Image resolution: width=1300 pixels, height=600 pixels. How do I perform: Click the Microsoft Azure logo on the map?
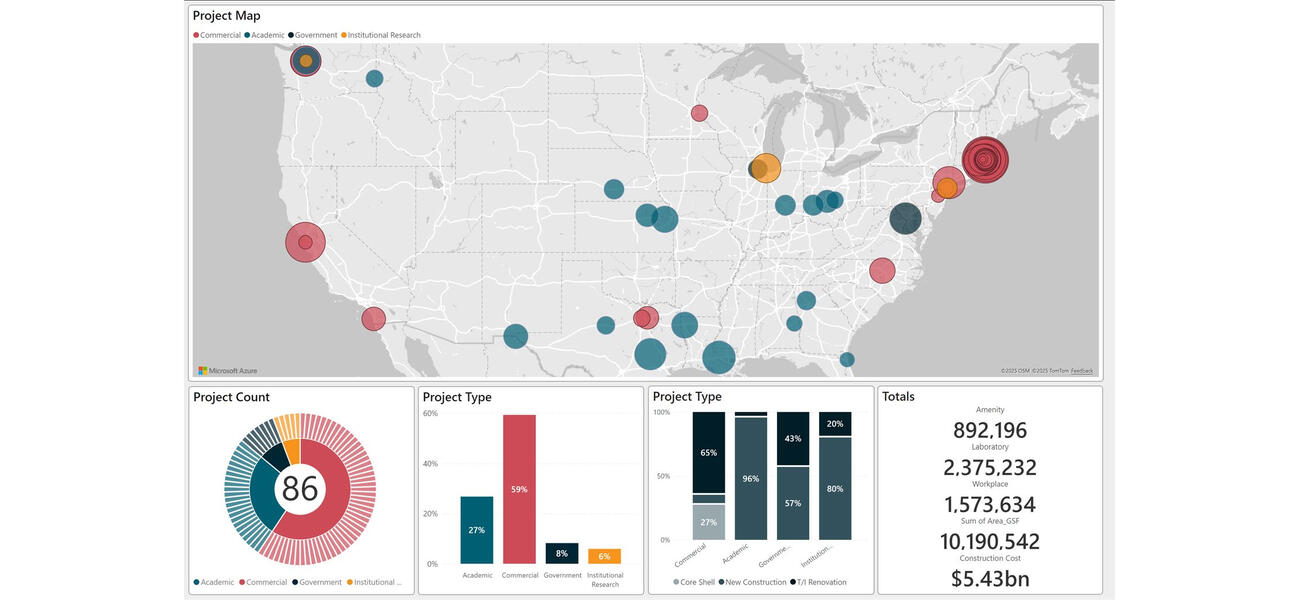228,370
